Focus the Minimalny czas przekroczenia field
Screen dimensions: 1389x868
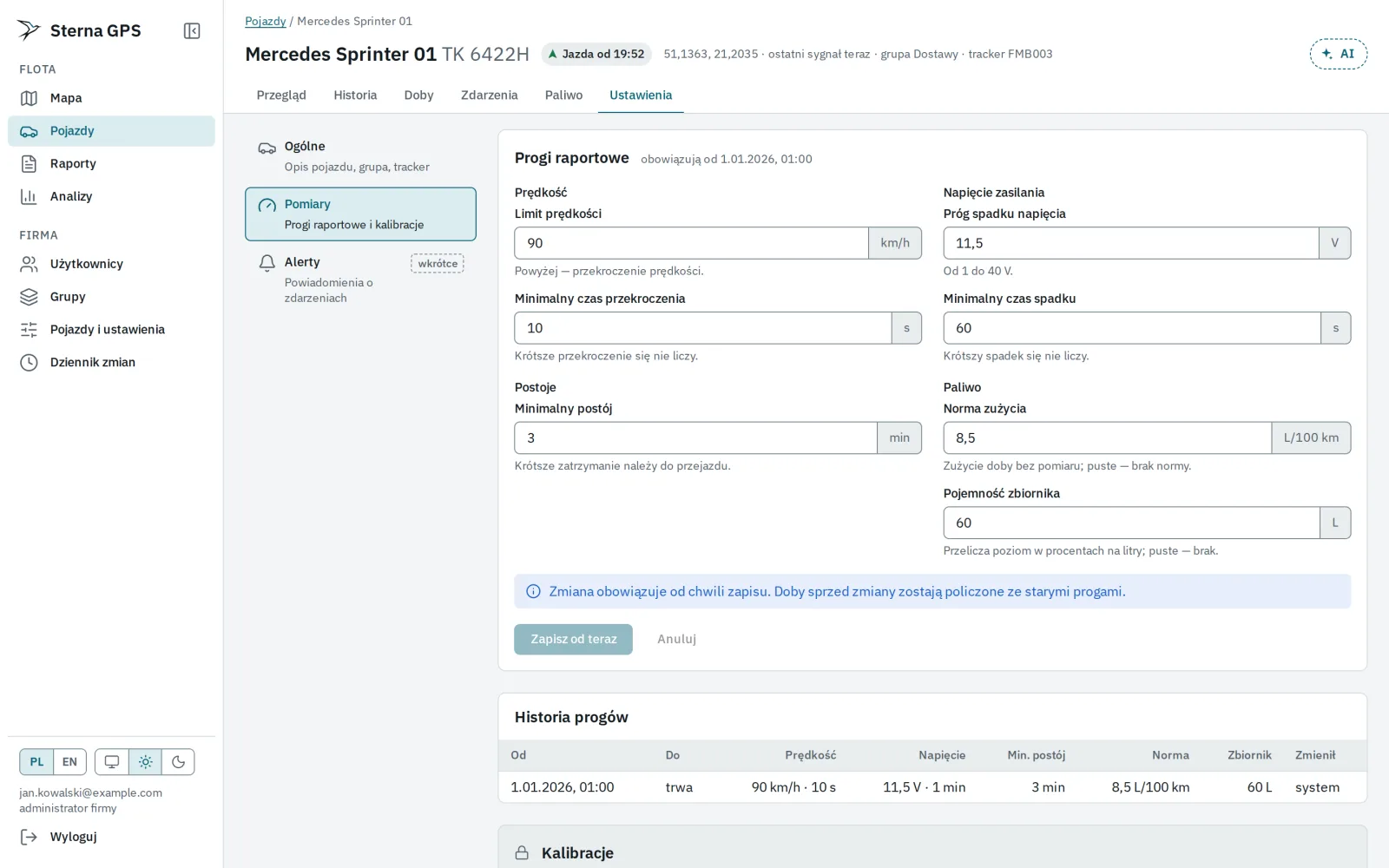point(703,328)
